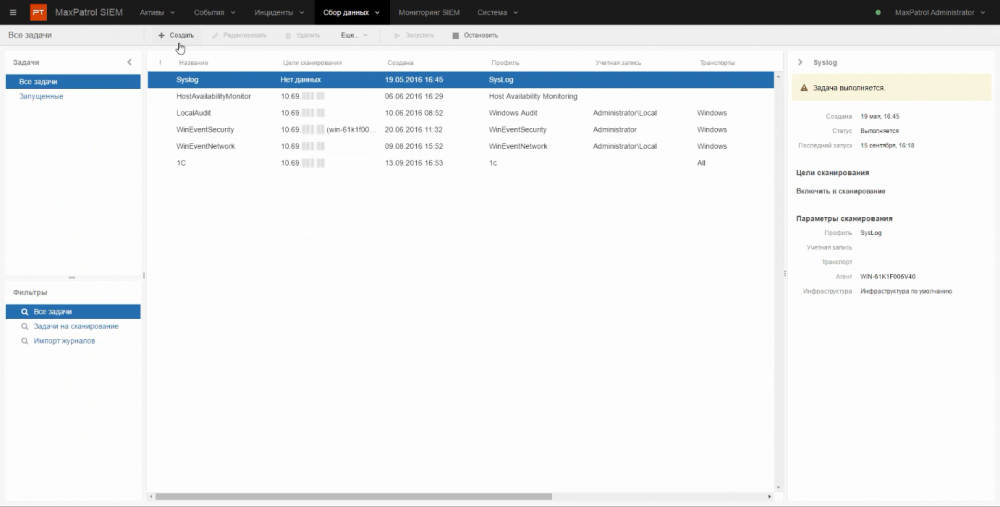This screenshot has height=507, width=1000.
Task: Click the Остановить toolbar button
Action: pos(475,35)
